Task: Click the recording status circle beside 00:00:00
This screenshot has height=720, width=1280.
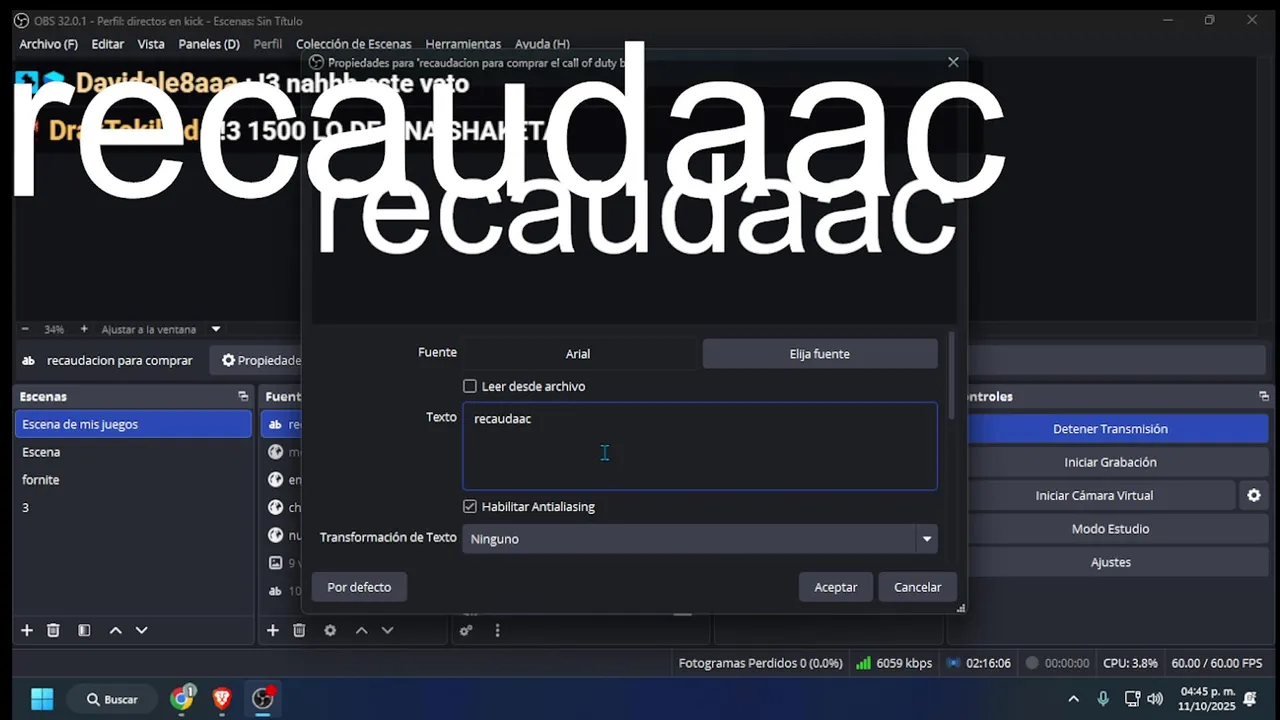Action: 1032,663
